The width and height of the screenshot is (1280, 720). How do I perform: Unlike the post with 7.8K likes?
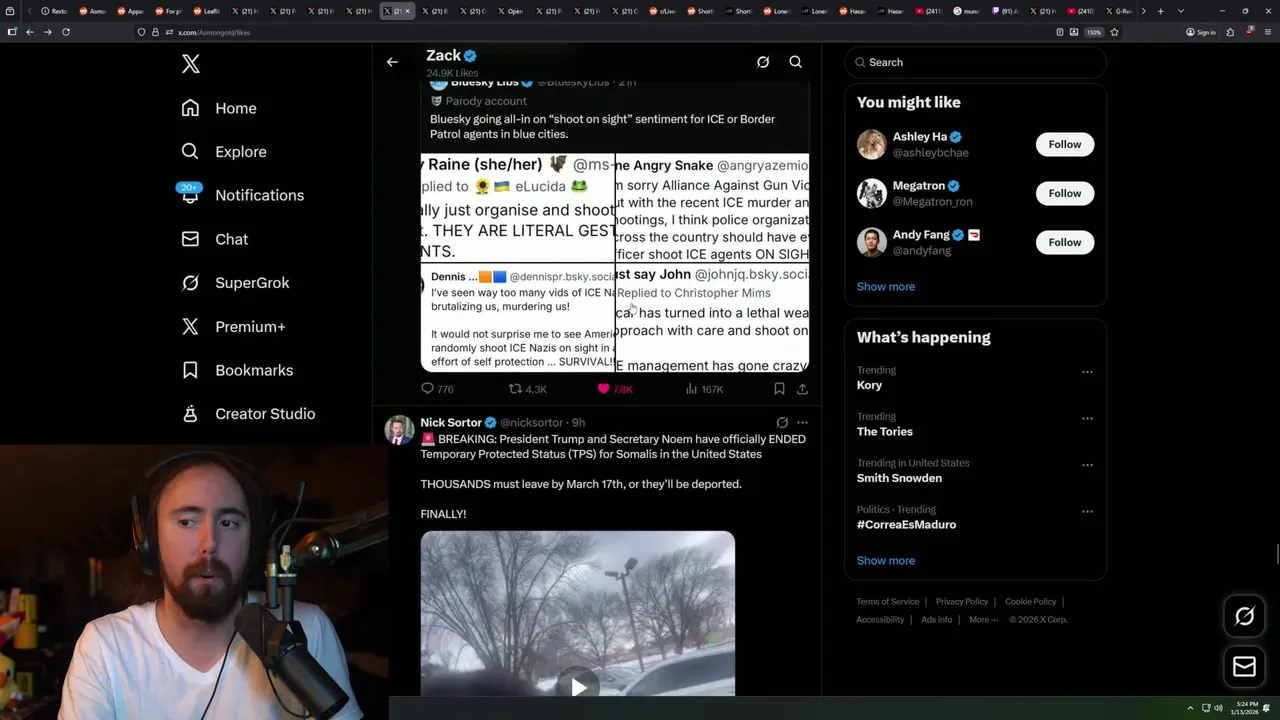click(614, 389)
